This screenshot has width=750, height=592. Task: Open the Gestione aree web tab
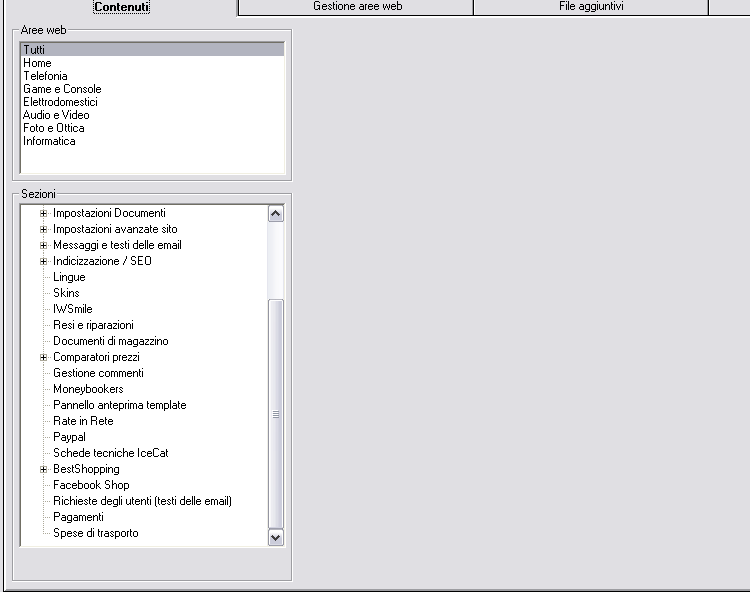[356, 7]
